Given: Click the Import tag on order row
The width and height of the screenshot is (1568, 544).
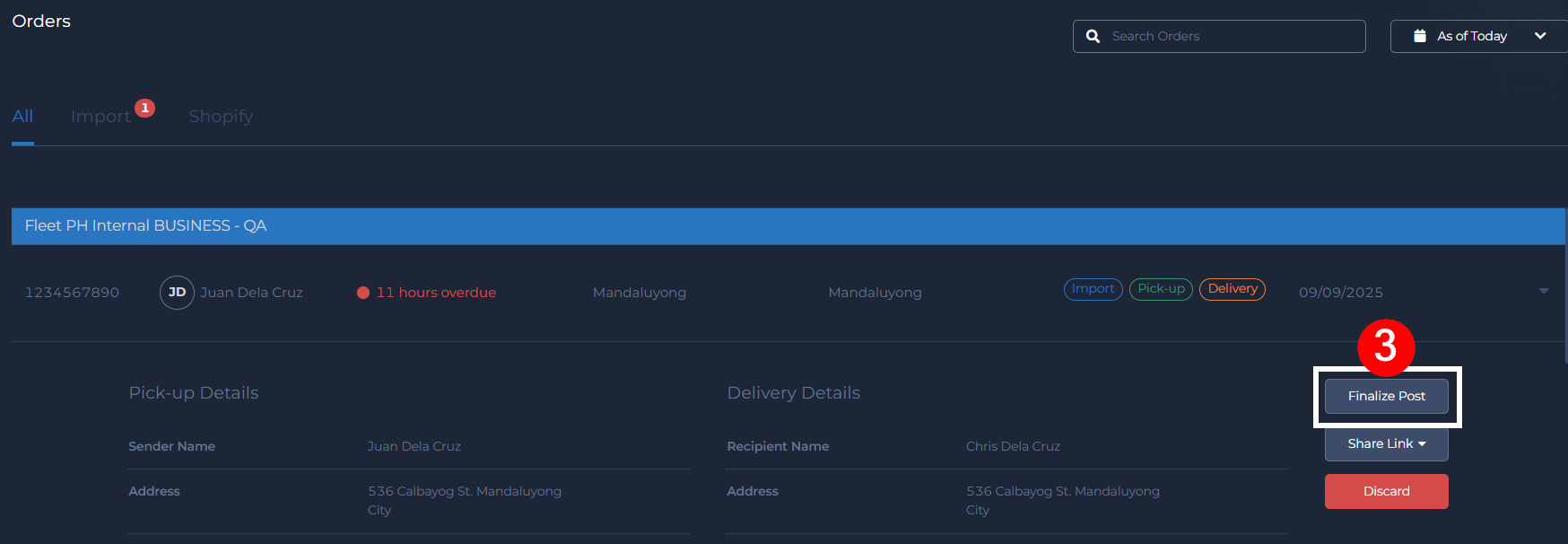Looking at the screenshot, I should click(1093, 289).
